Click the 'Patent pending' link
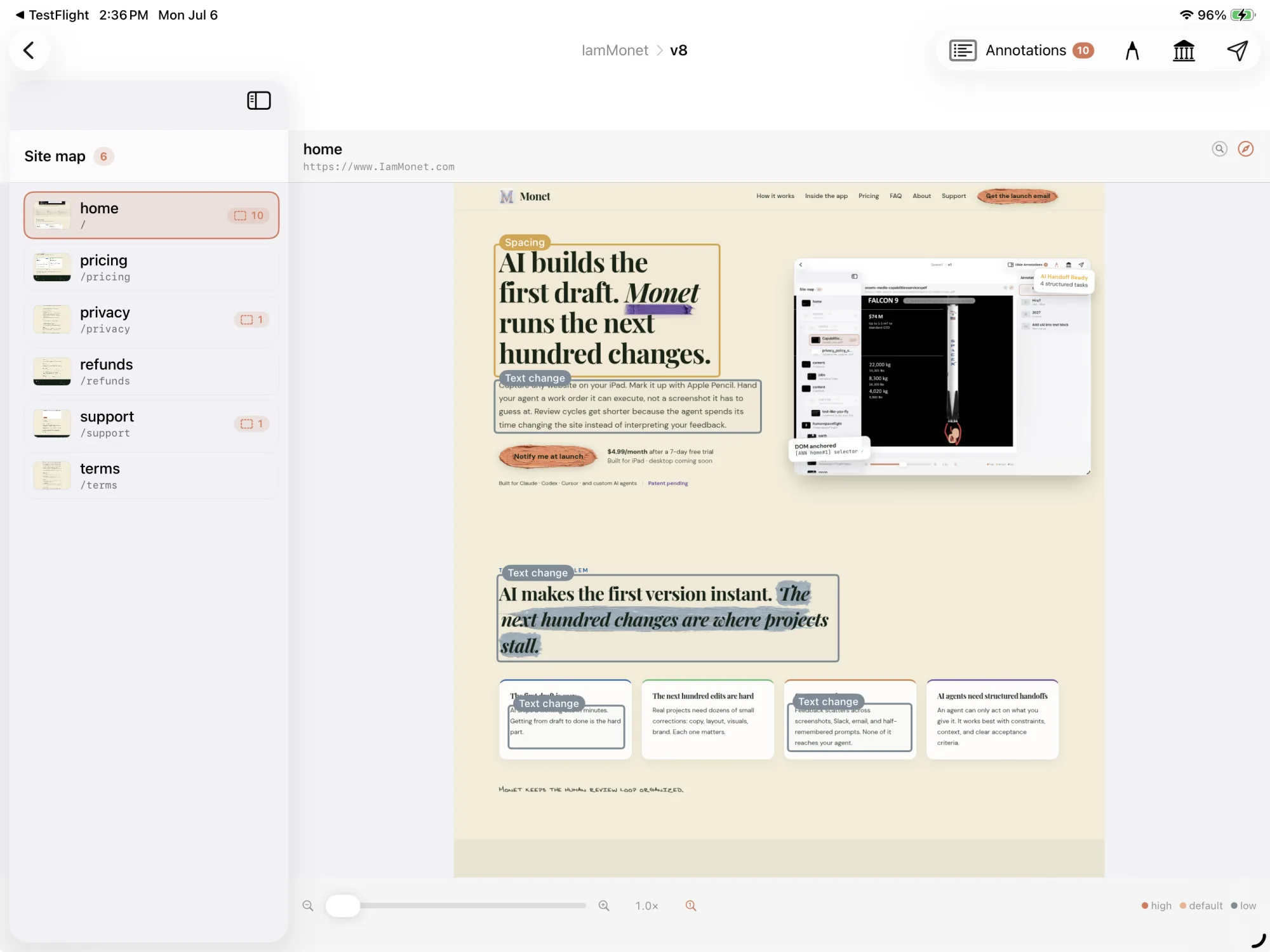Screen dimensions: 1270x952 668,484
